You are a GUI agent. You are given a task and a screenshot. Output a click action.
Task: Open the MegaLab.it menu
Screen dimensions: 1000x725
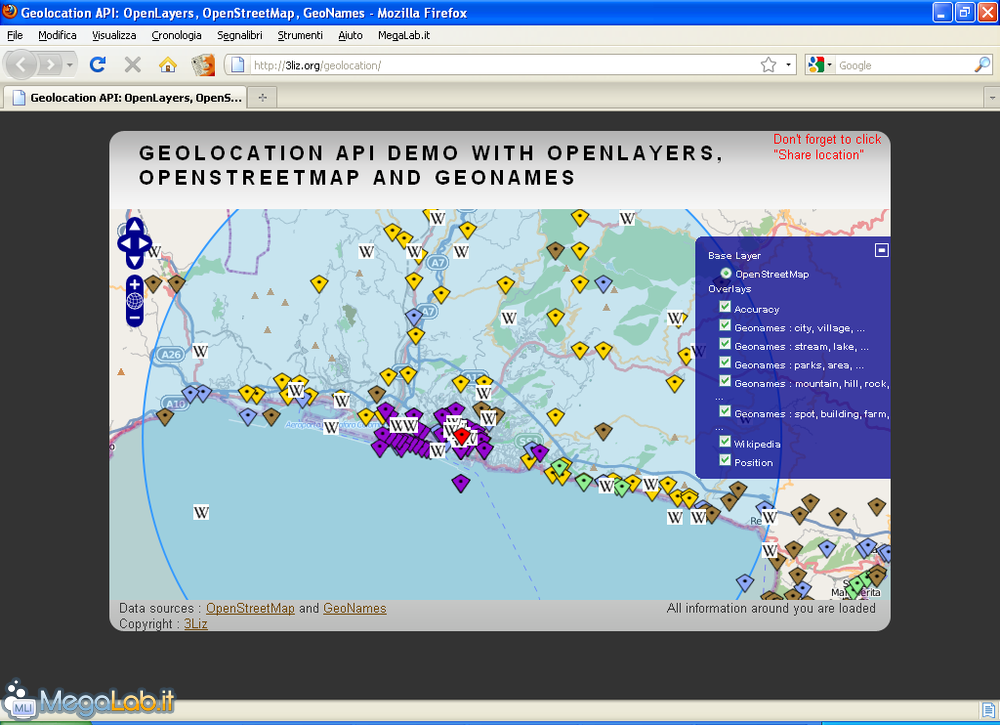404,35
